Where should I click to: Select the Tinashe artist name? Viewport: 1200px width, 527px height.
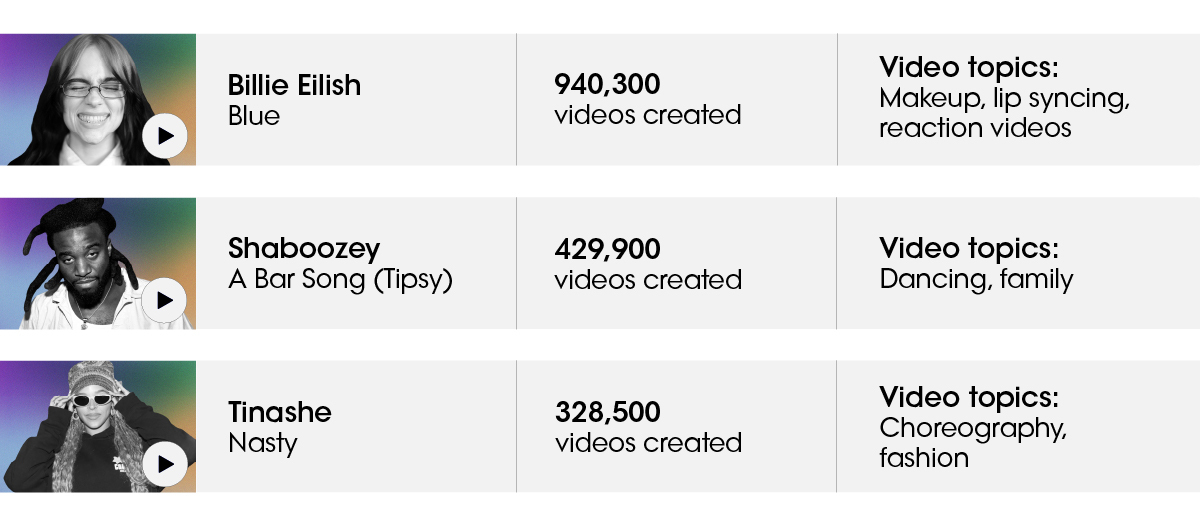280,412
